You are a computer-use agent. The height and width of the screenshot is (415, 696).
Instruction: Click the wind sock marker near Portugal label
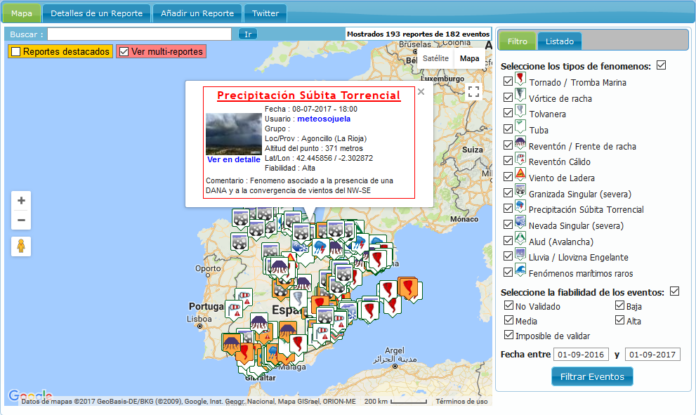point(234,310)
